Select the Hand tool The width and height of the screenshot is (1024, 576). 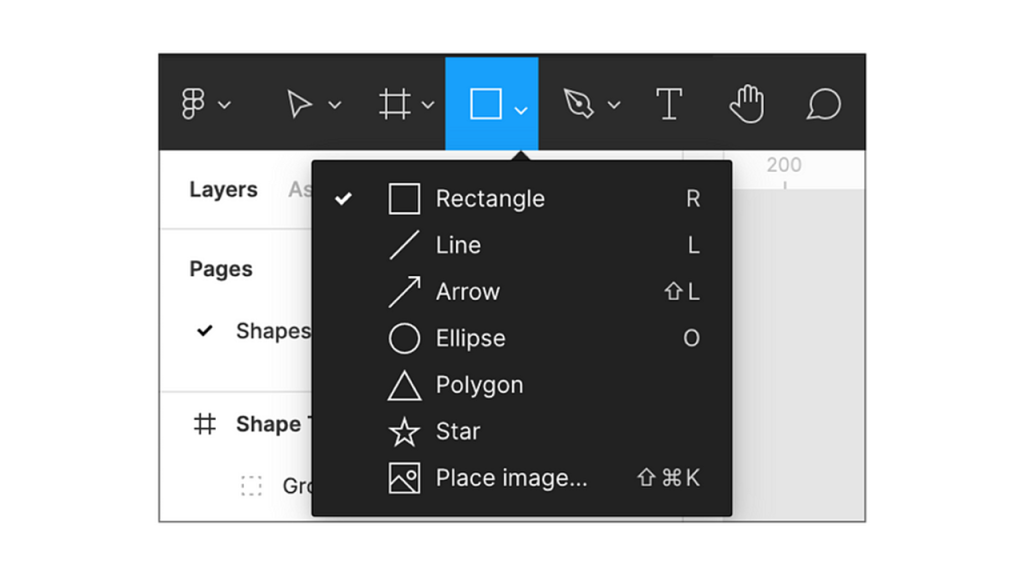[747, 104]
